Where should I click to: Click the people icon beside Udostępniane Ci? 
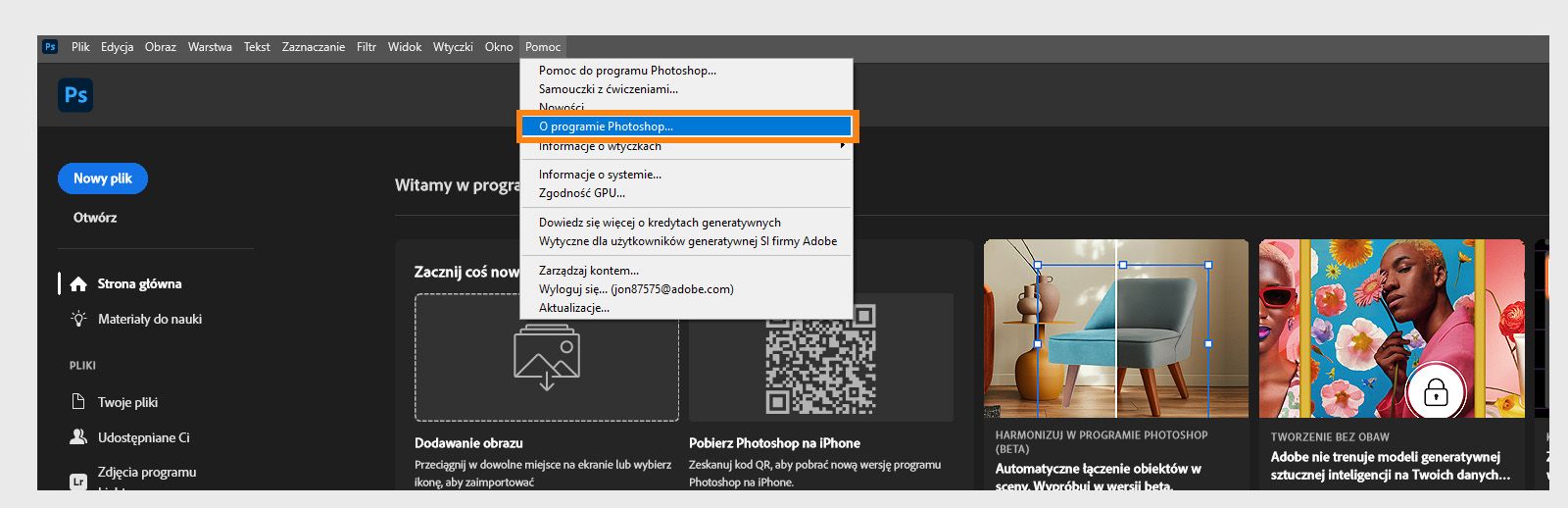tap(78, 437)
